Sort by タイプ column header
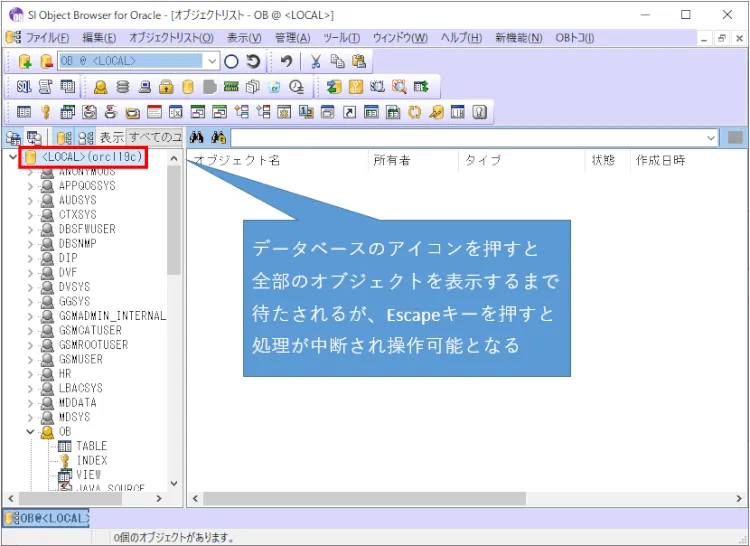The width and height of the screenshot is (750, 546). point(521,160)
